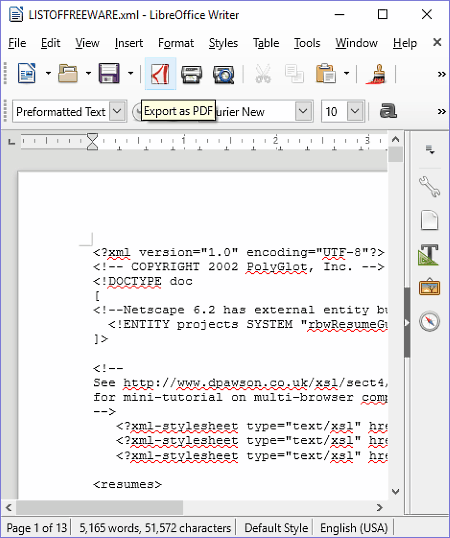Click the ruler tab stop type selector
The width and height of the screenshot is (450, 538).
[12, 141]
